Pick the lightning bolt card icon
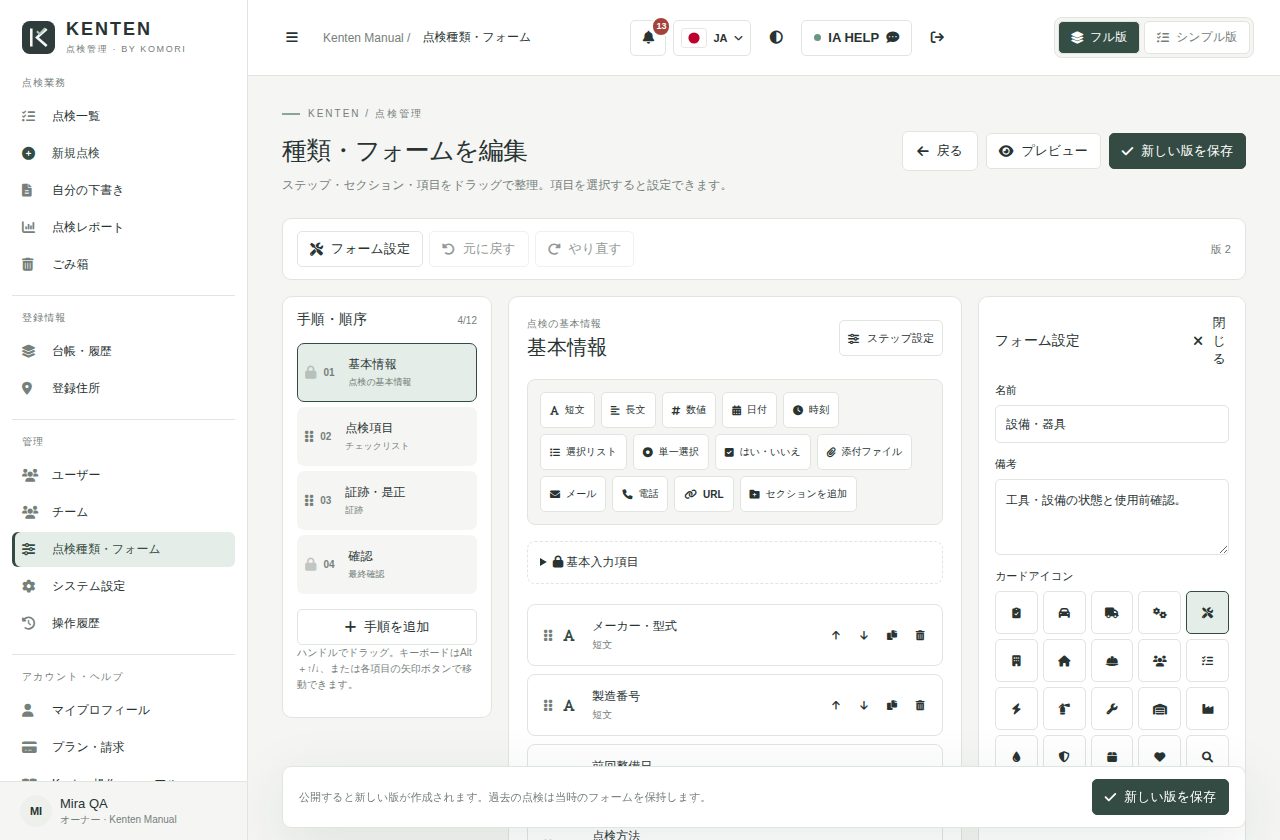The height and width of the screenshot is (840, 1280). (x=1016, y=709)
